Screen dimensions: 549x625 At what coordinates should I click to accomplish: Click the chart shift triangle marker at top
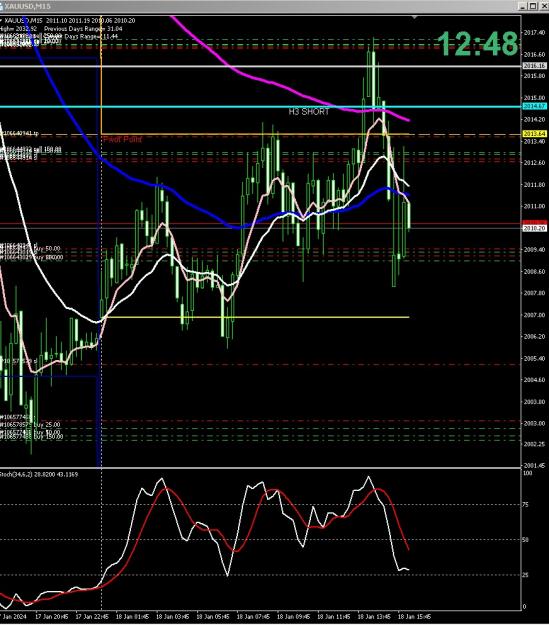point(415,17)
